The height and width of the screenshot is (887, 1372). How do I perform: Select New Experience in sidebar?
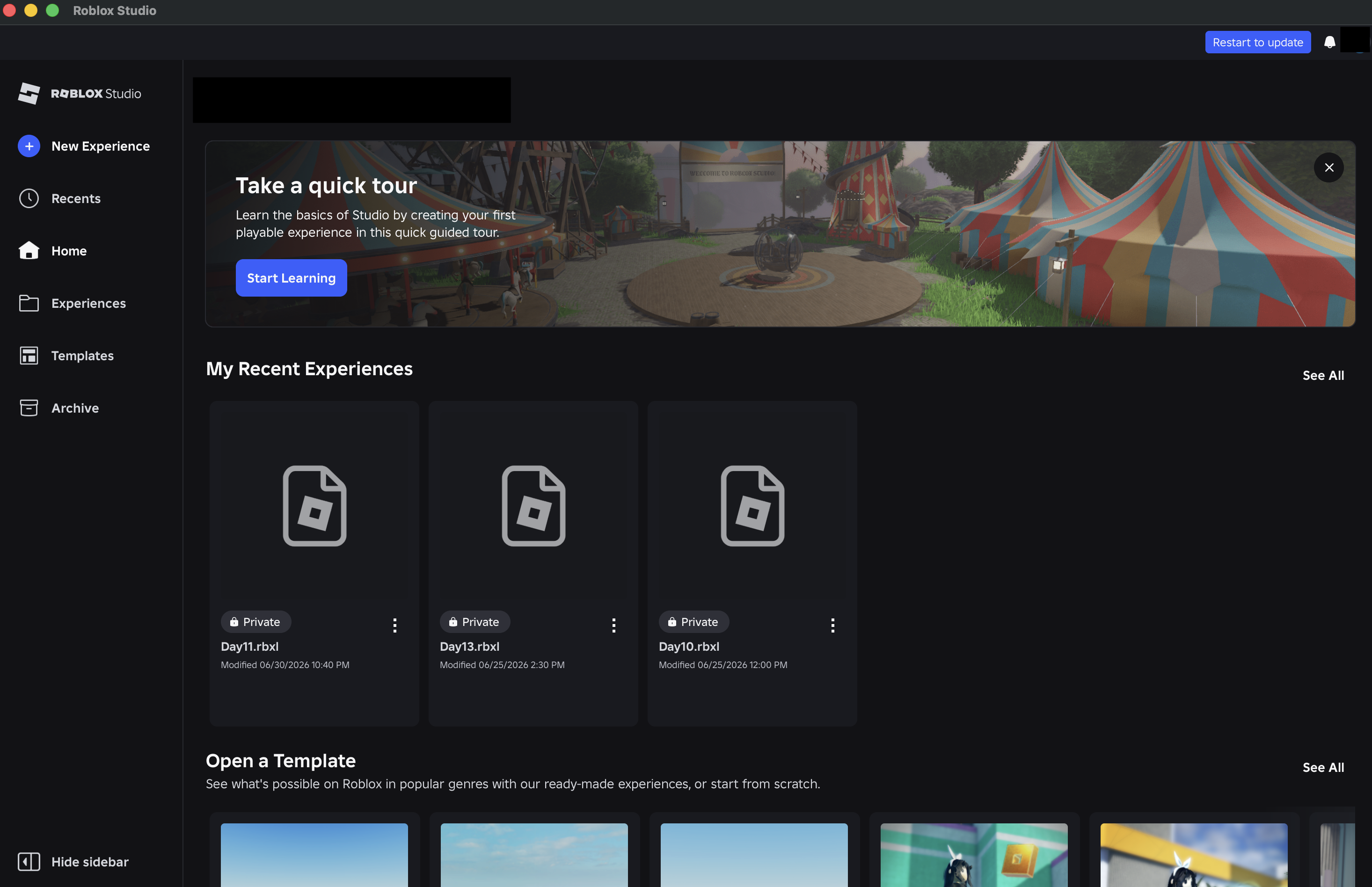pos(101,146)
